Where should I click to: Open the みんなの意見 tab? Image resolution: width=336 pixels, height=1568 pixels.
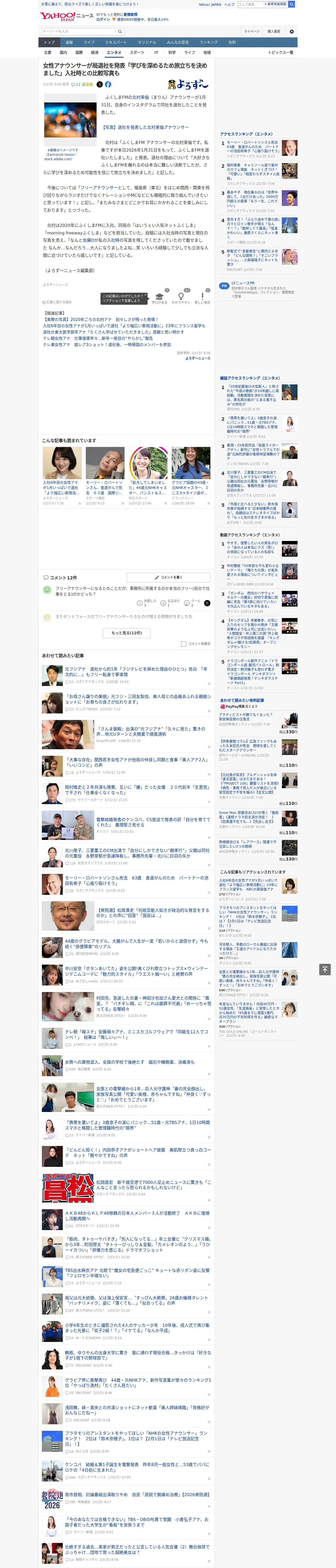(177, 42)
